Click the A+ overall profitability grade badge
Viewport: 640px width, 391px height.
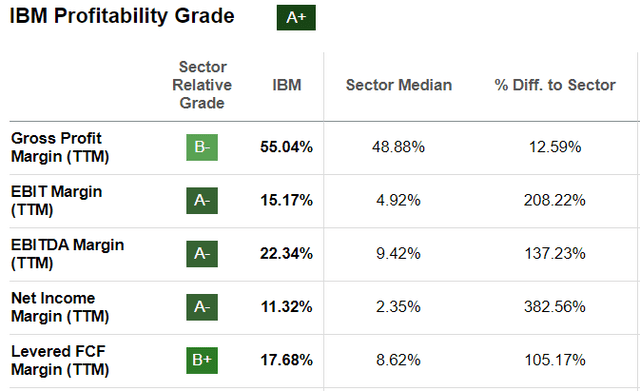(296, 18)
